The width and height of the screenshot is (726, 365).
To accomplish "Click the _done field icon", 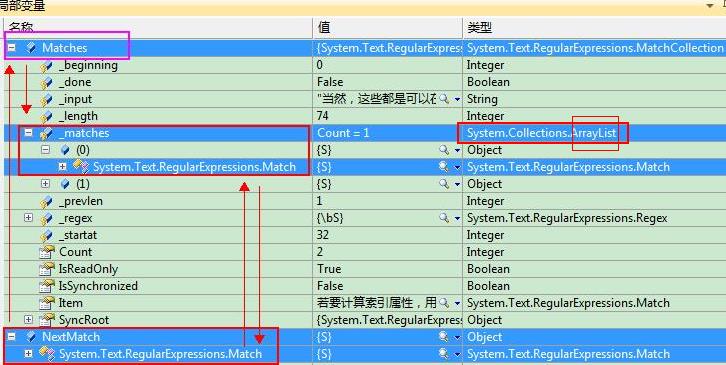I will coord(47,82).
